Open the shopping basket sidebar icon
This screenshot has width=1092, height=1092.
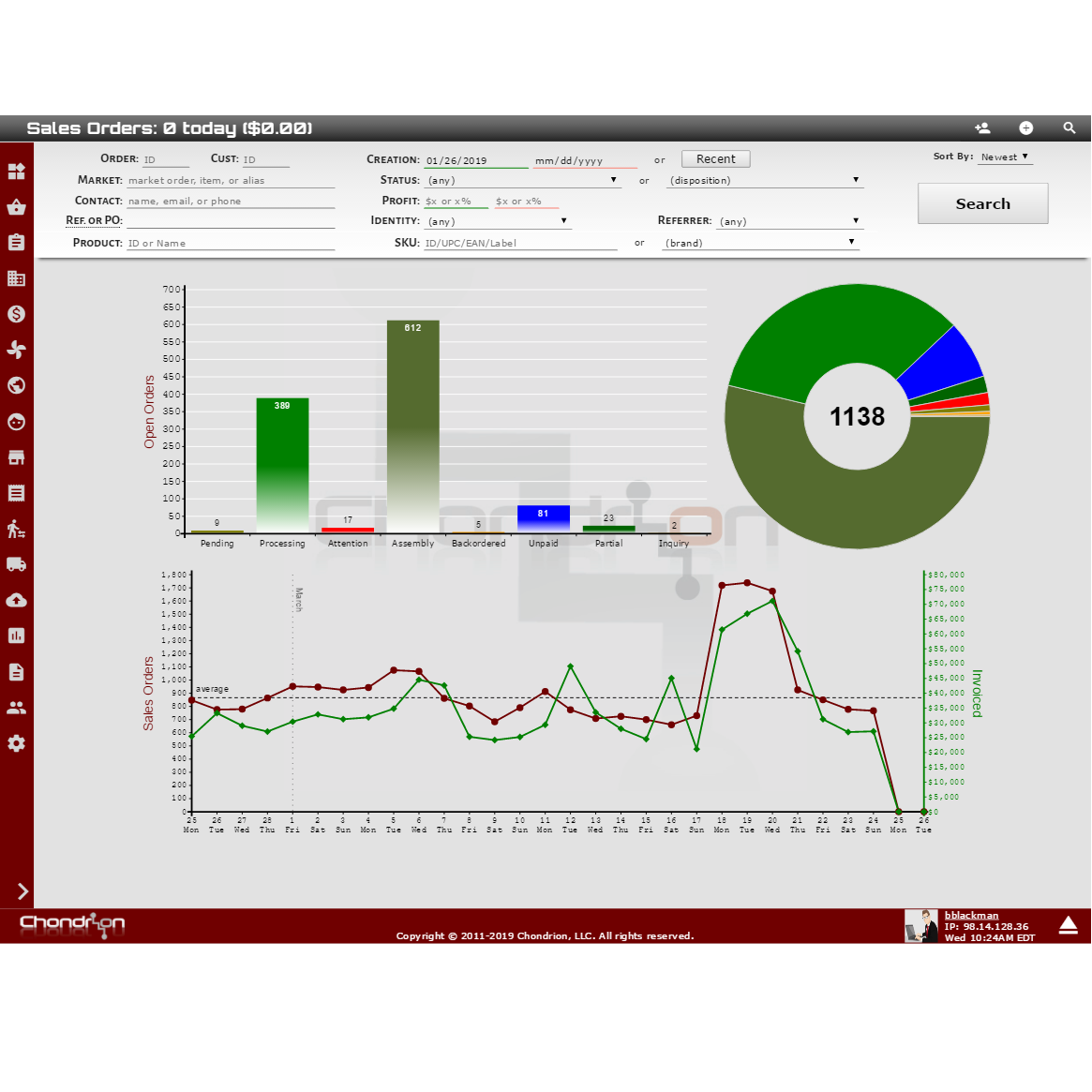(17, 207)
